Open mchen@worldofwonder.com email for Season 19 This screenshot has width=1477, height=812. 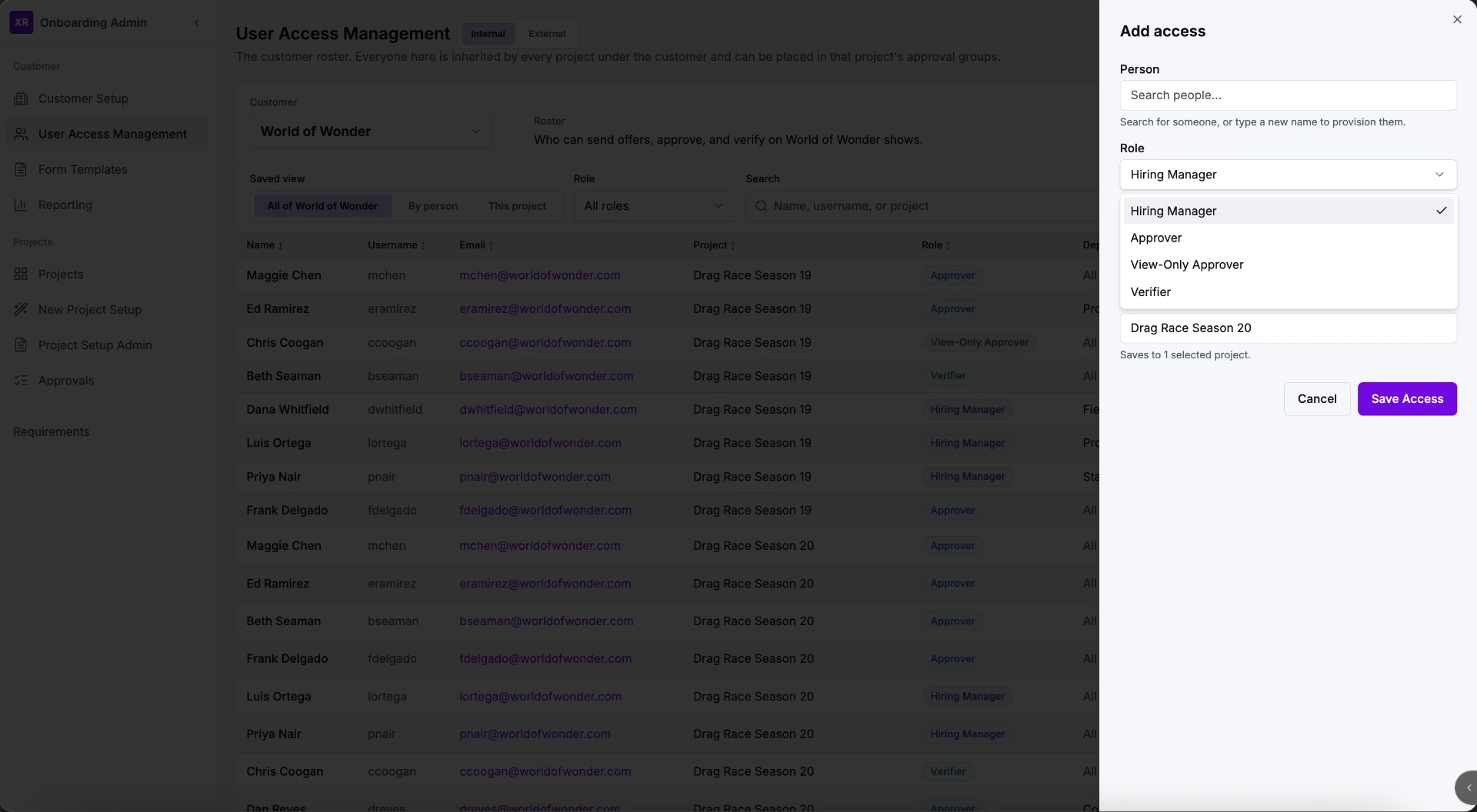pyautogui.click(x=539, y=275)
